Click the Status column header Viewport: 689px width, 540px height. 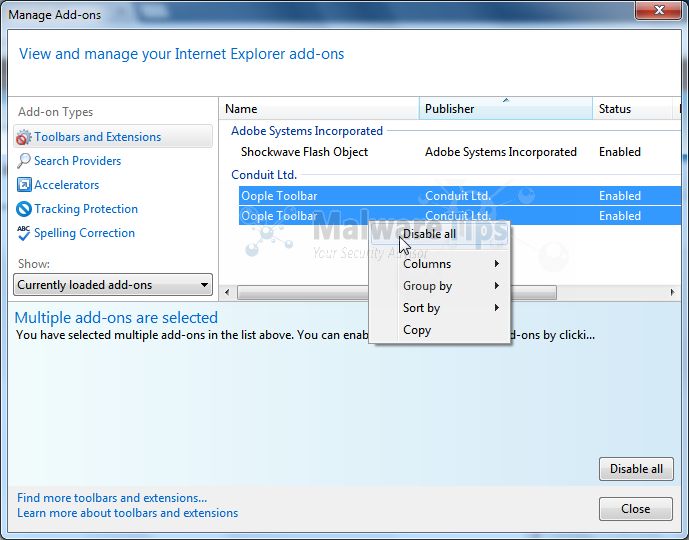click(632, 109)
